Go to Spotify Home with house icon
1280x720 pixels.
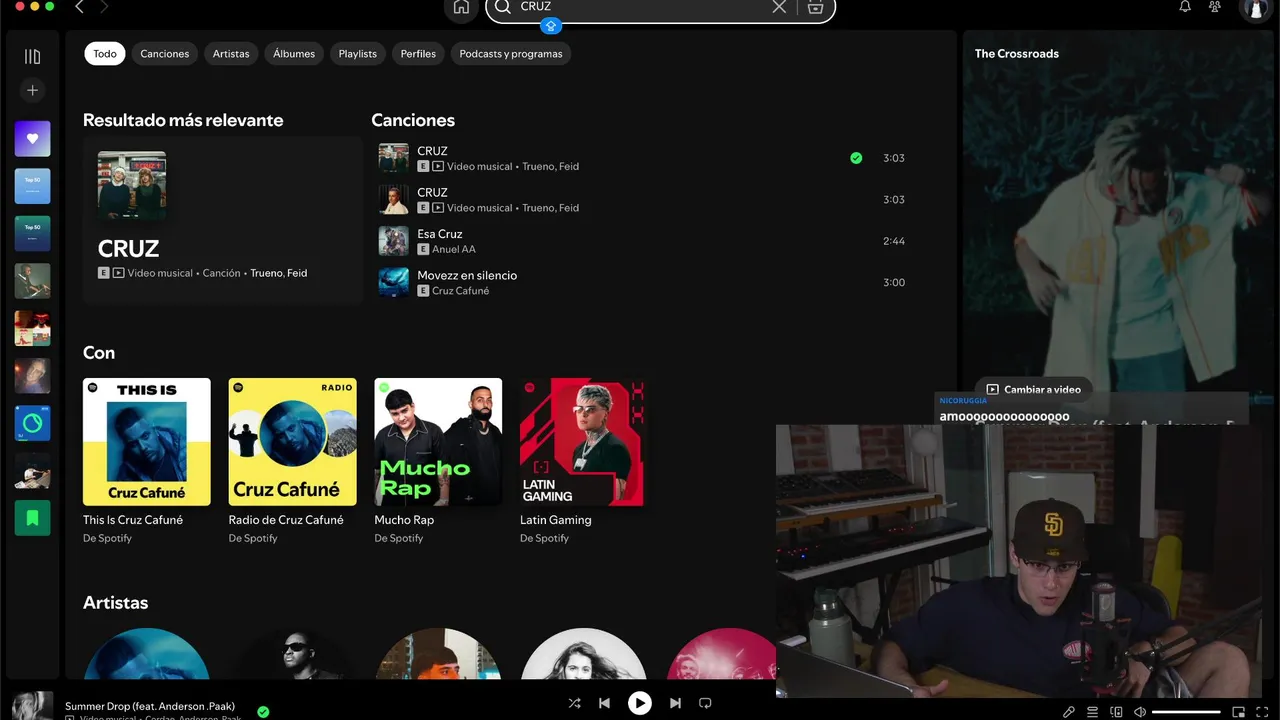click(461, 7)
